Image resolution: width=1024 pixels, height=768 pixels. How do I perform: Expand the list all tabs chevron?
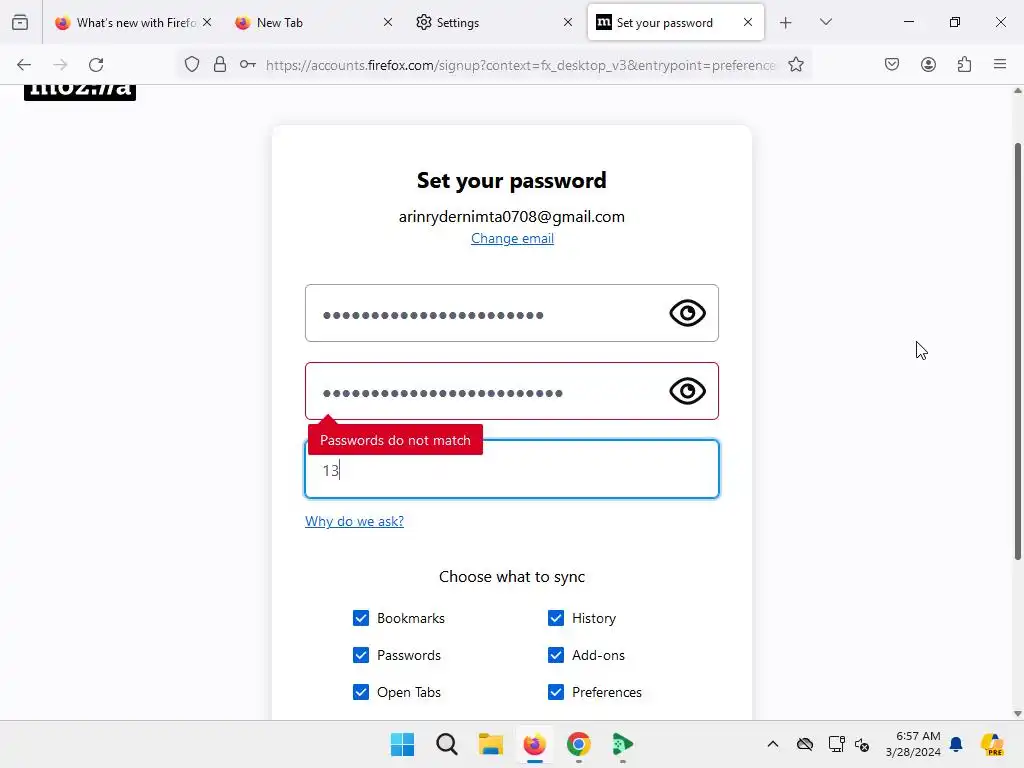[x=825, y=22]
